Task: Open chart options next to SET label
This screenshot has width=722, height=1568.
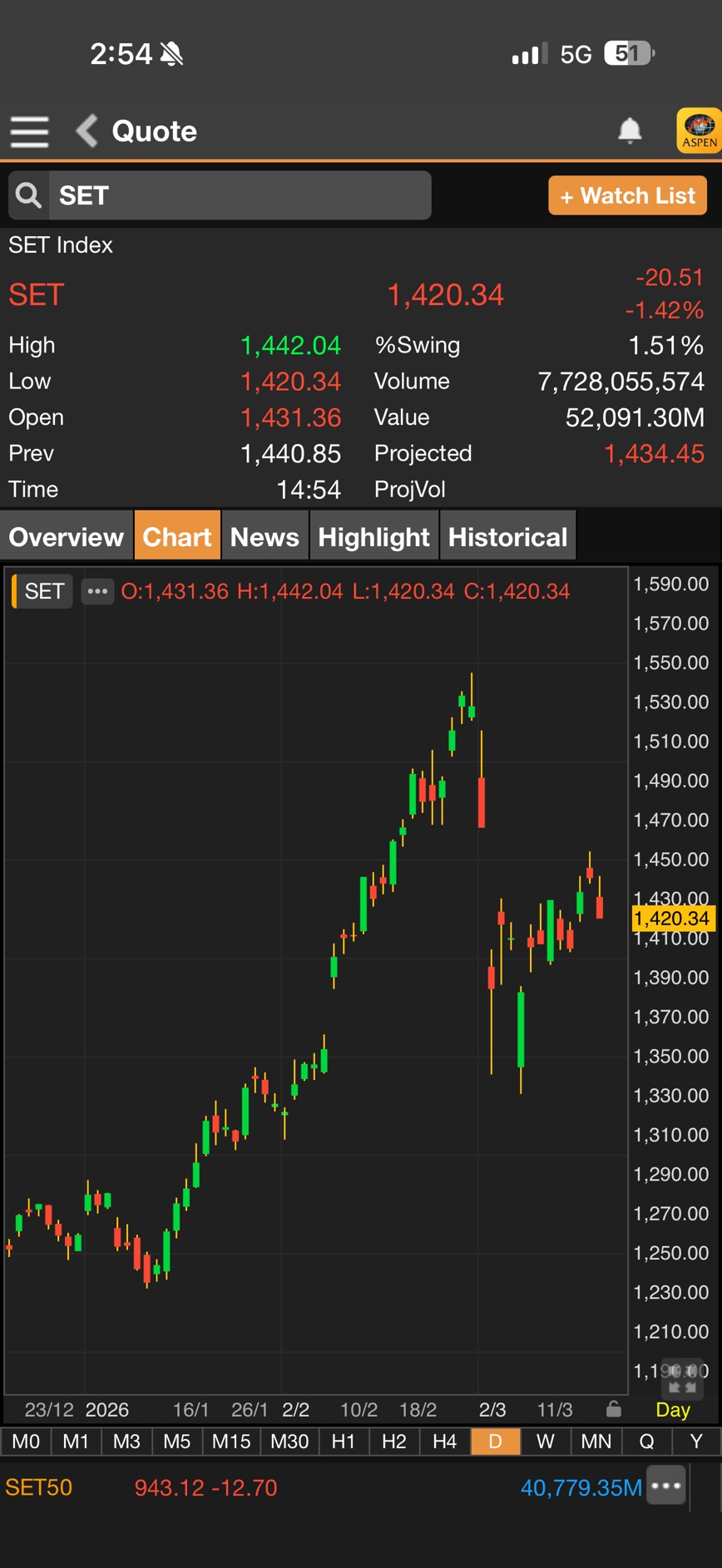Action: [x=97, y=591]
